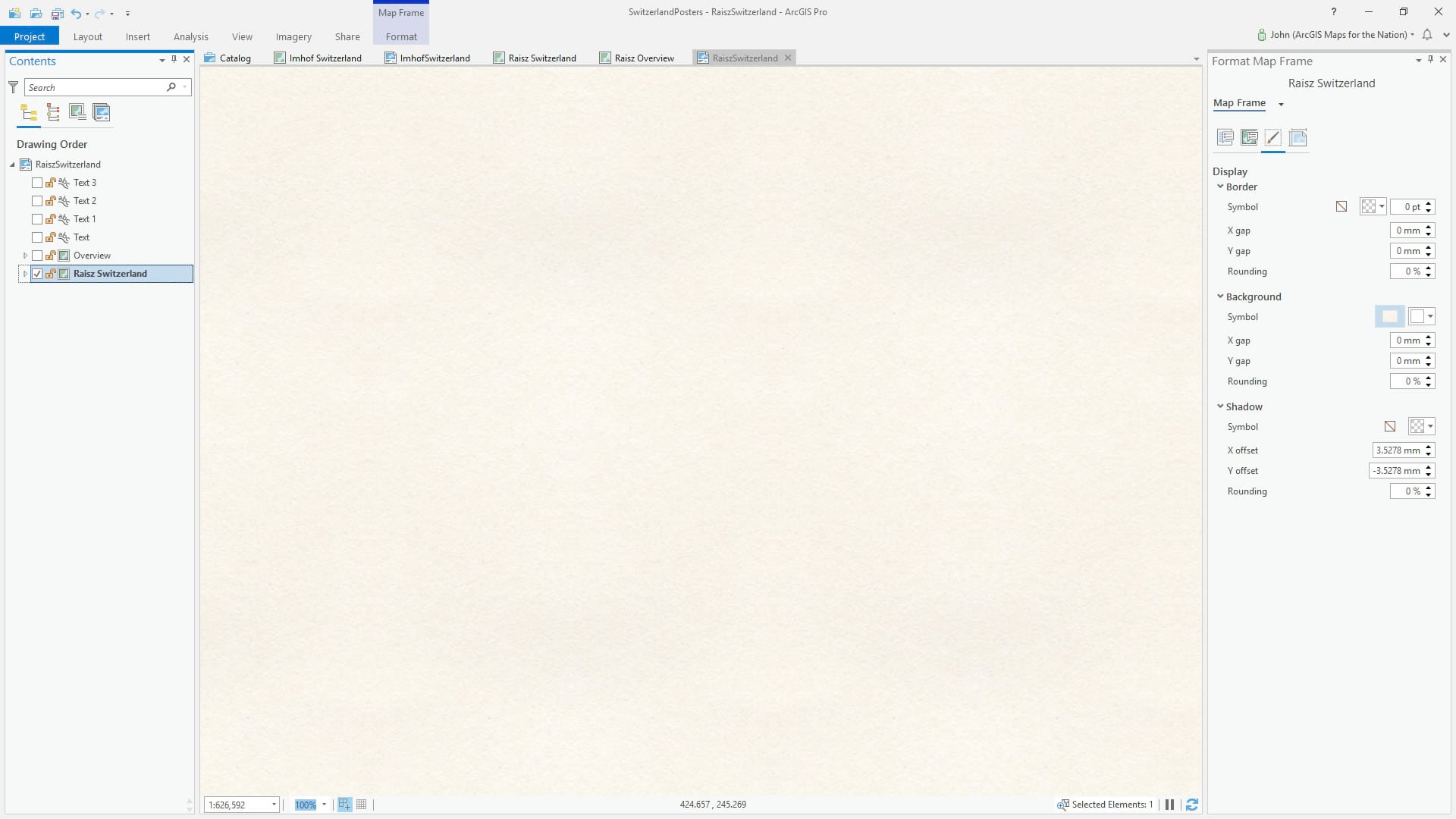Screen dimensions: 1456x819
Task: Switch to the Catalog view tab
Action: coord(227,58)
